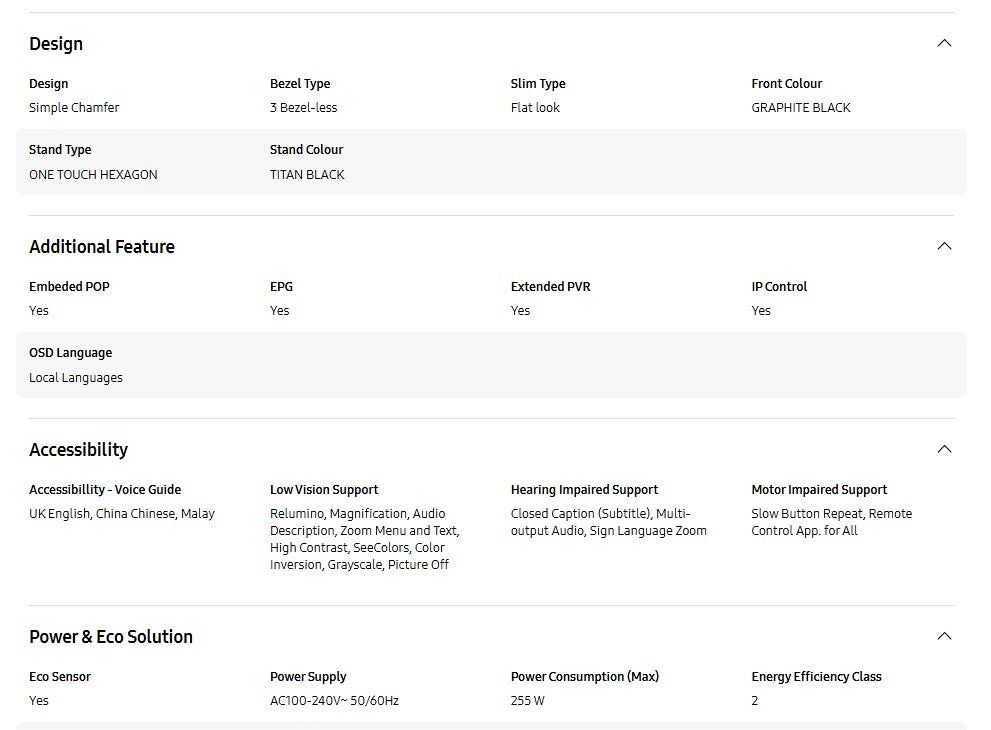Image resolution: width=991 pixels, height=730 pixels.
Task: Click the IP Control label
Action: [779, 287]
